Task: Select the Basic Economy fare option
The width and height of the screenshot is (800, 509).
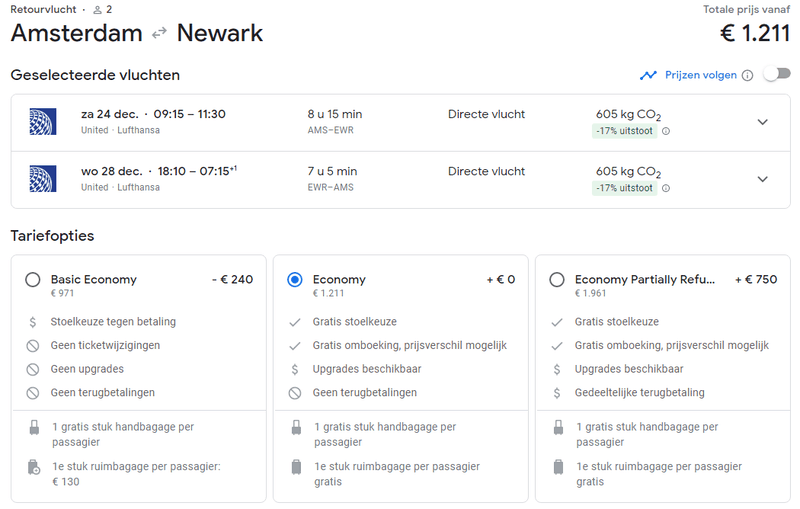Action: 33,280
